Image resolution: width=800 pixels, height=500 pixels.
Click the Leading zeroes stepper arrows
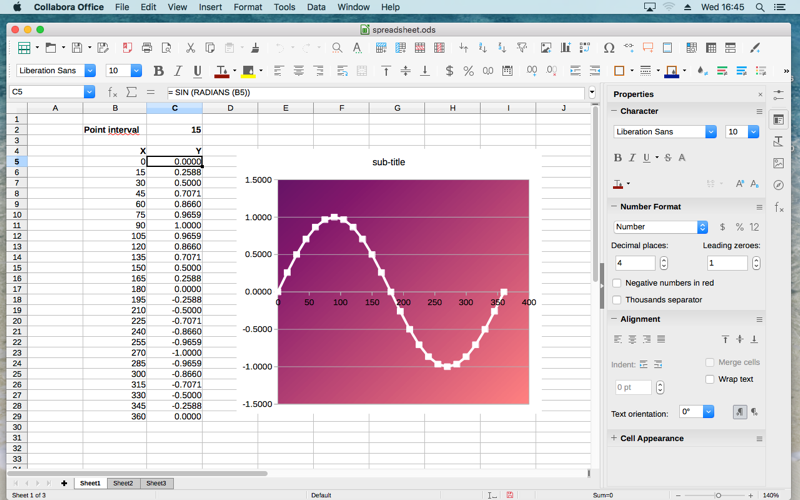click(x=756, y=263)
